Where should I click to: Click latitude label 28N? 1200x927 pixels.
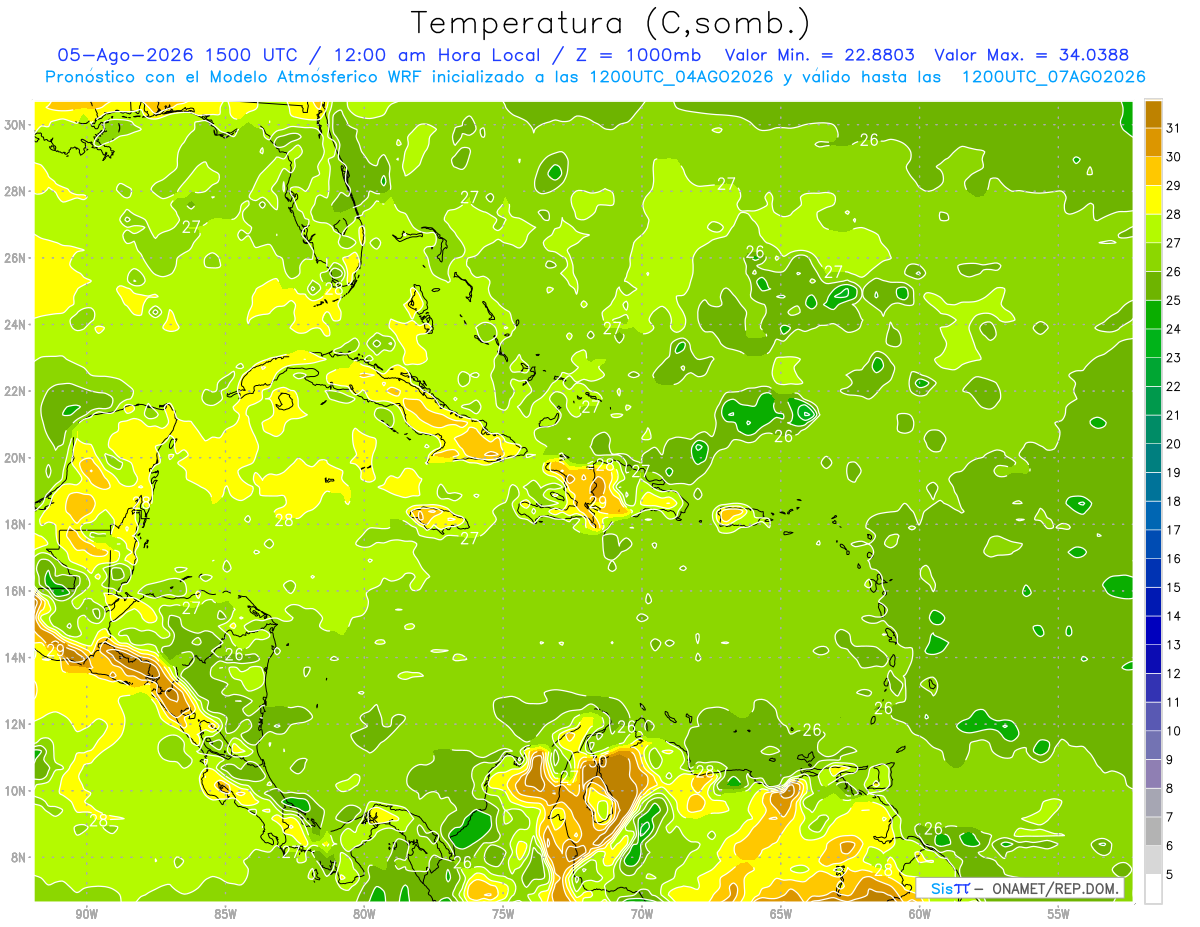16,191
